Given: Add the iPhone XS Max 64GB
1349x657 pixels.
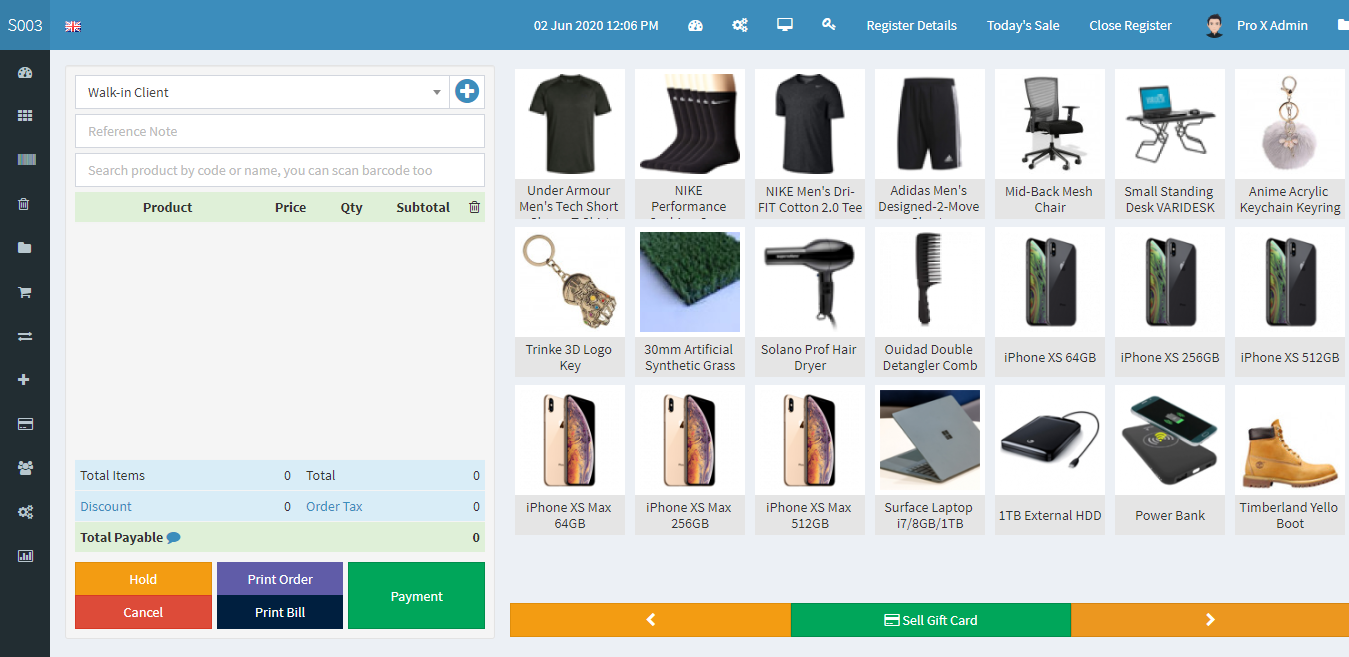Looking at the screenshot, I should pos(570,460).
